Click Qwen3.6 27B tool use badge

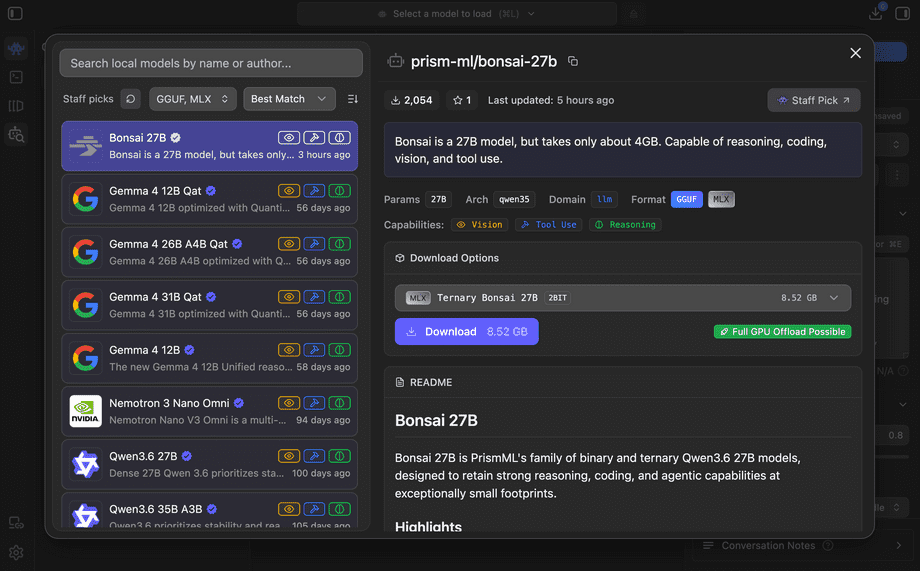tap(314, 456)
